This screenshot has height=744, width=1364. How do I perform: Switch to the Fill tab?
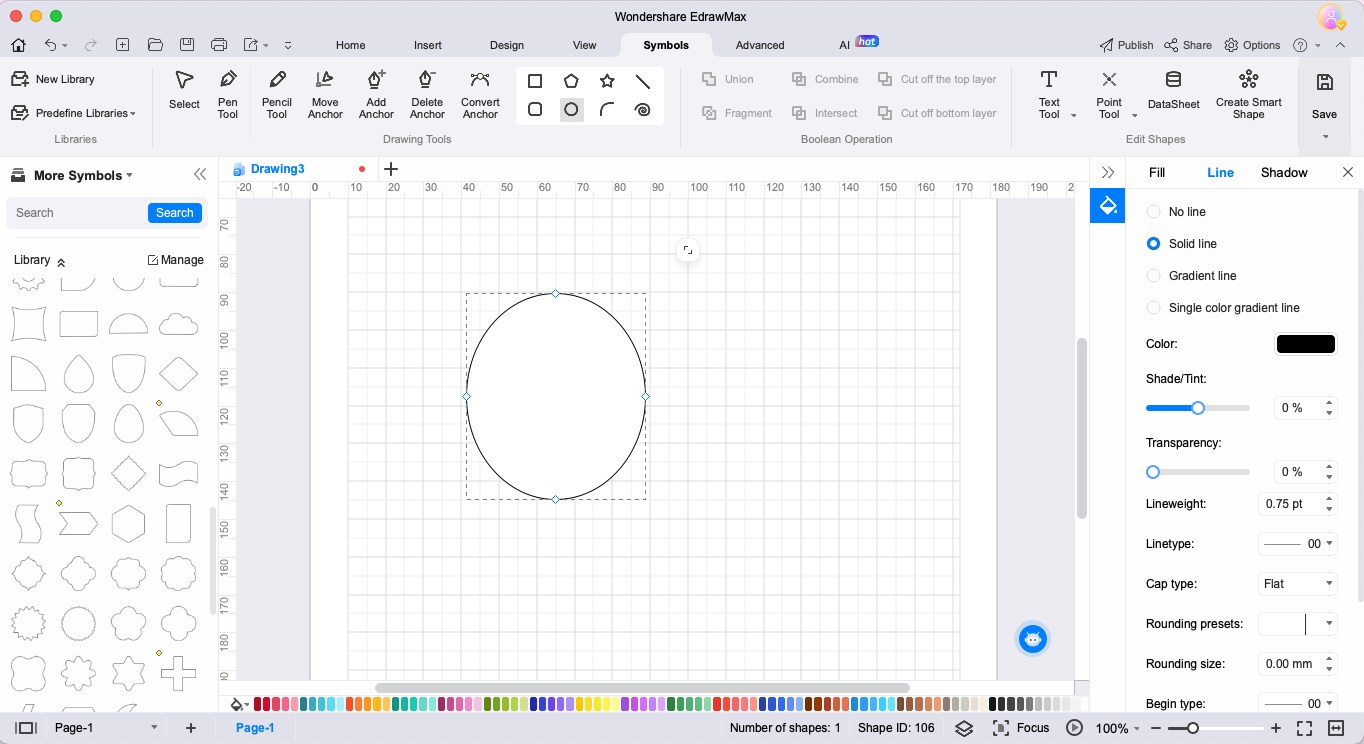[1157, 173]
